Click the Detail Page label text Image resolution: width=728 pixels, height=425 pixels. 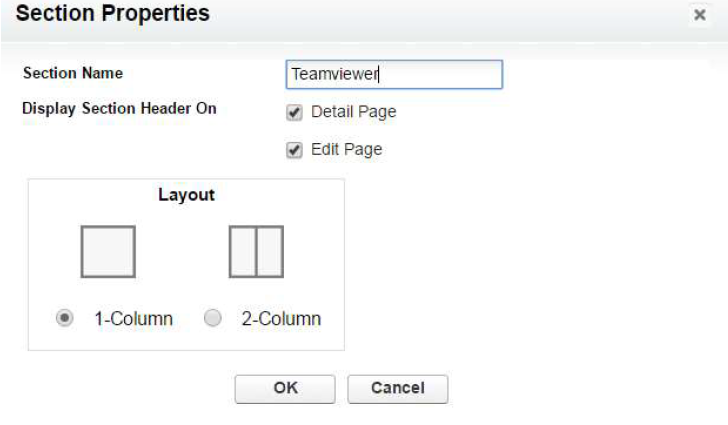click(x=354, y=112)
